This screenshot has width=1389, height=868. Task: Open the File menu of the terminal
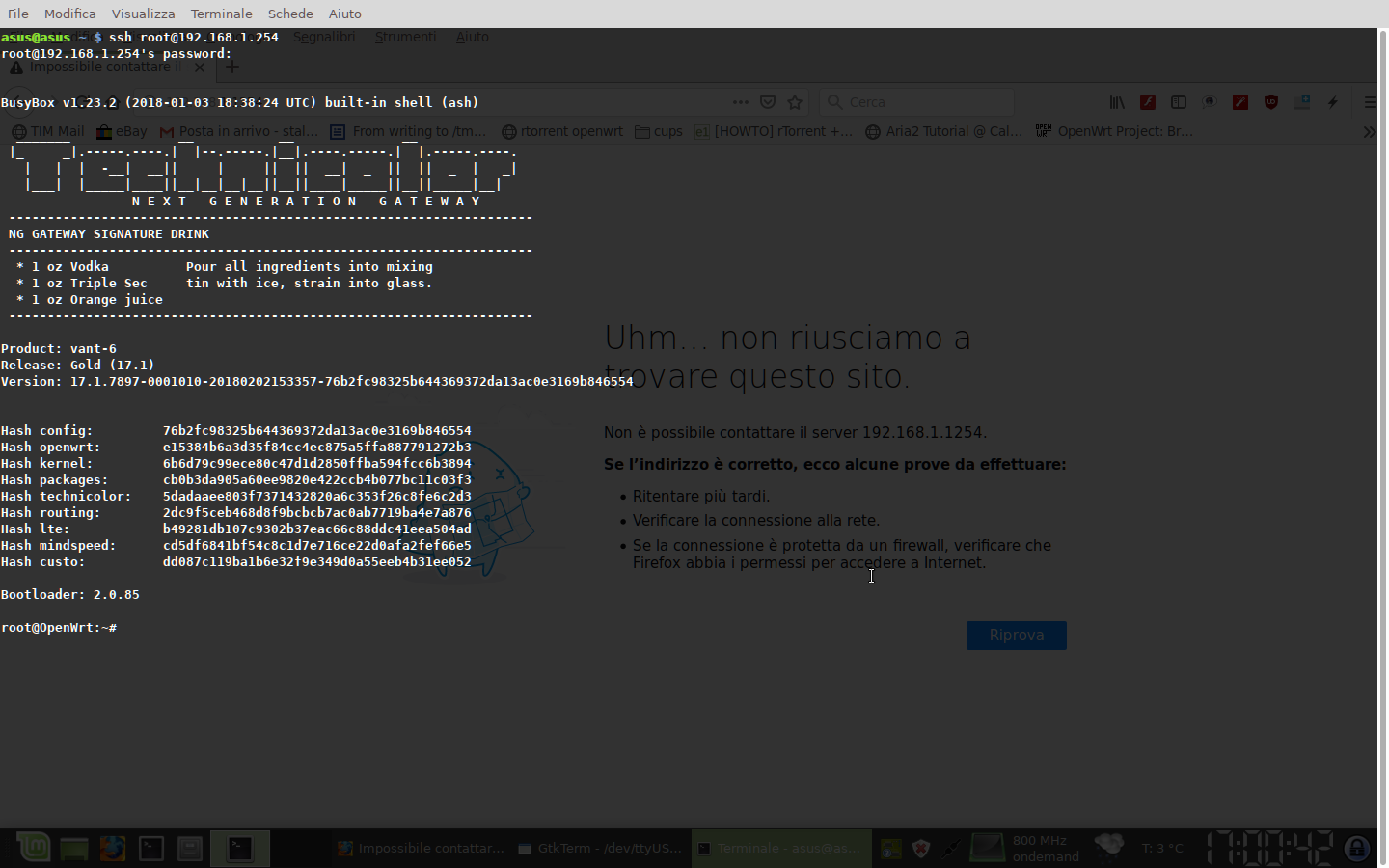pyautogui.click(x=18, y=14)
